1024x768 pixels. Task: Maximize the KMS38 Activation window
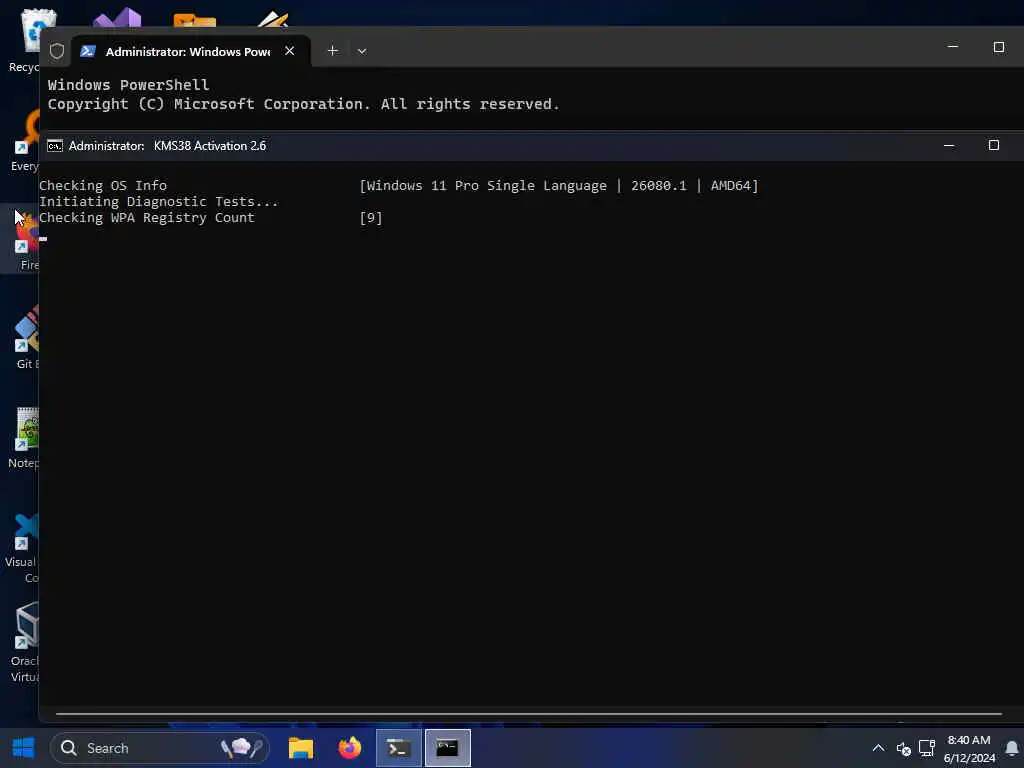pos(993,146)
